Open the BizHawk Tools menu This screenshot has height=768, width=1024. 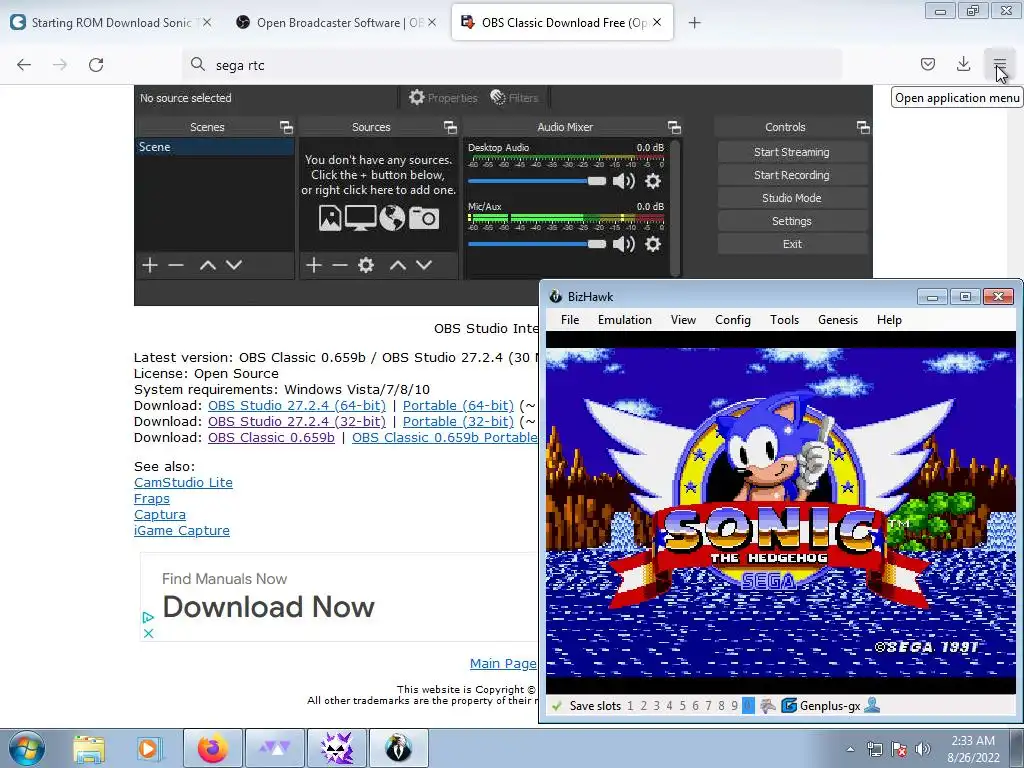(x=784, y=320)
